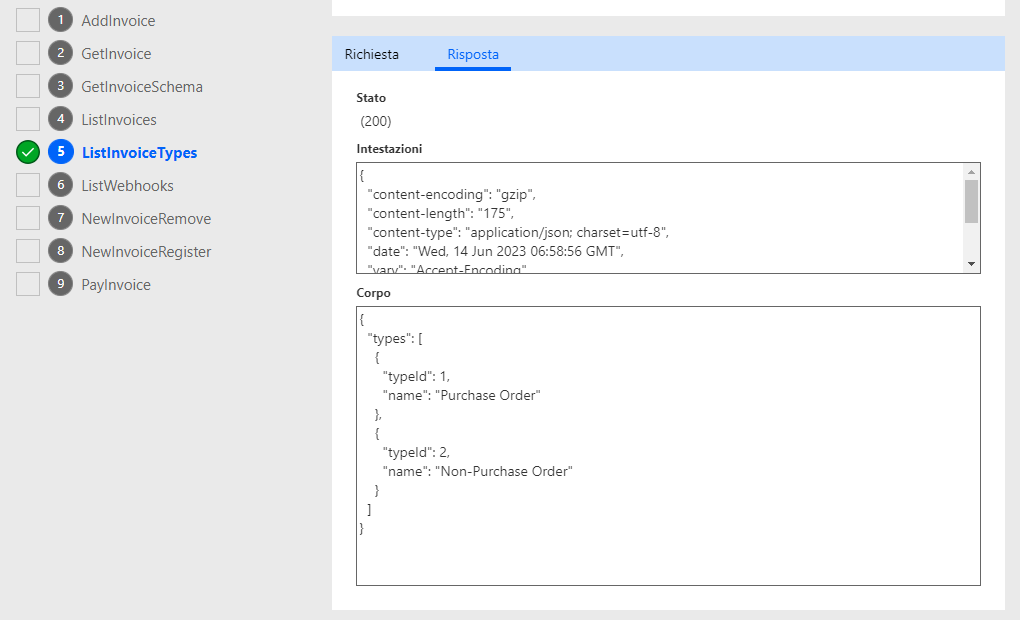Click the content-length 175 header line

[440, 213]
